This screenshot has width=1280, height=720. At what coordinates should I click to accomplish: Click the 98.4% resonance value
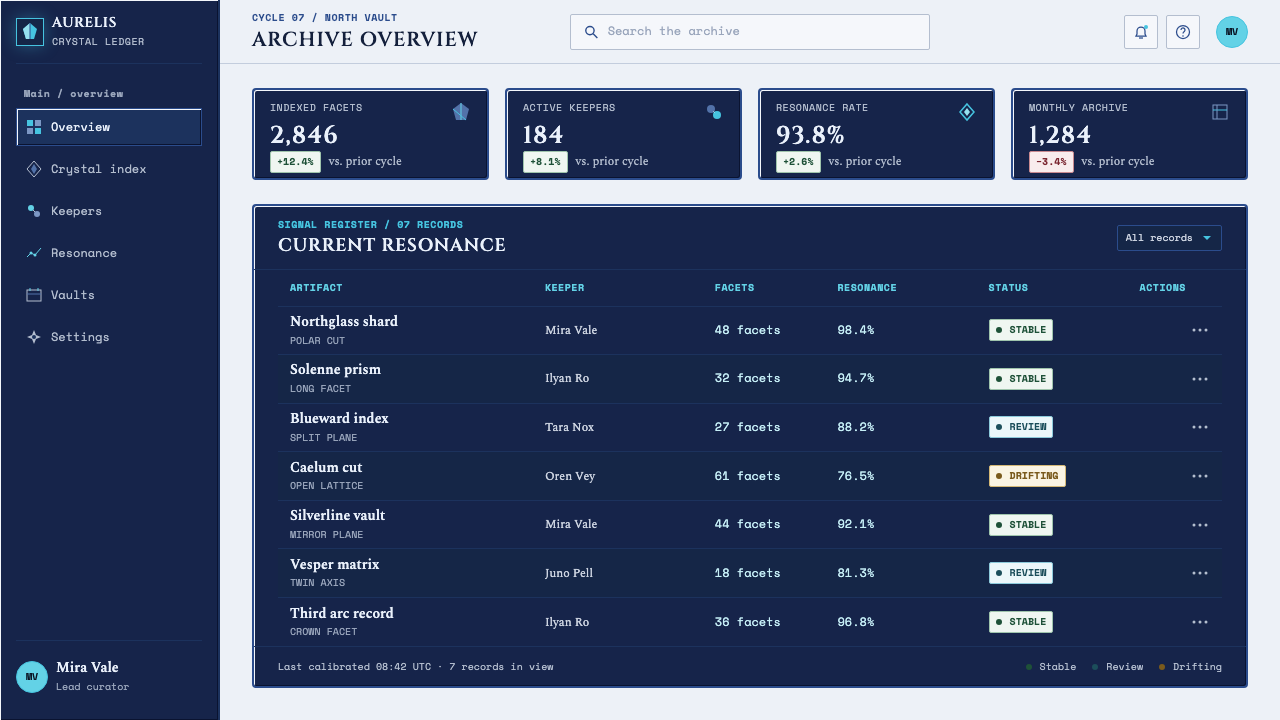tap(856, 330)
